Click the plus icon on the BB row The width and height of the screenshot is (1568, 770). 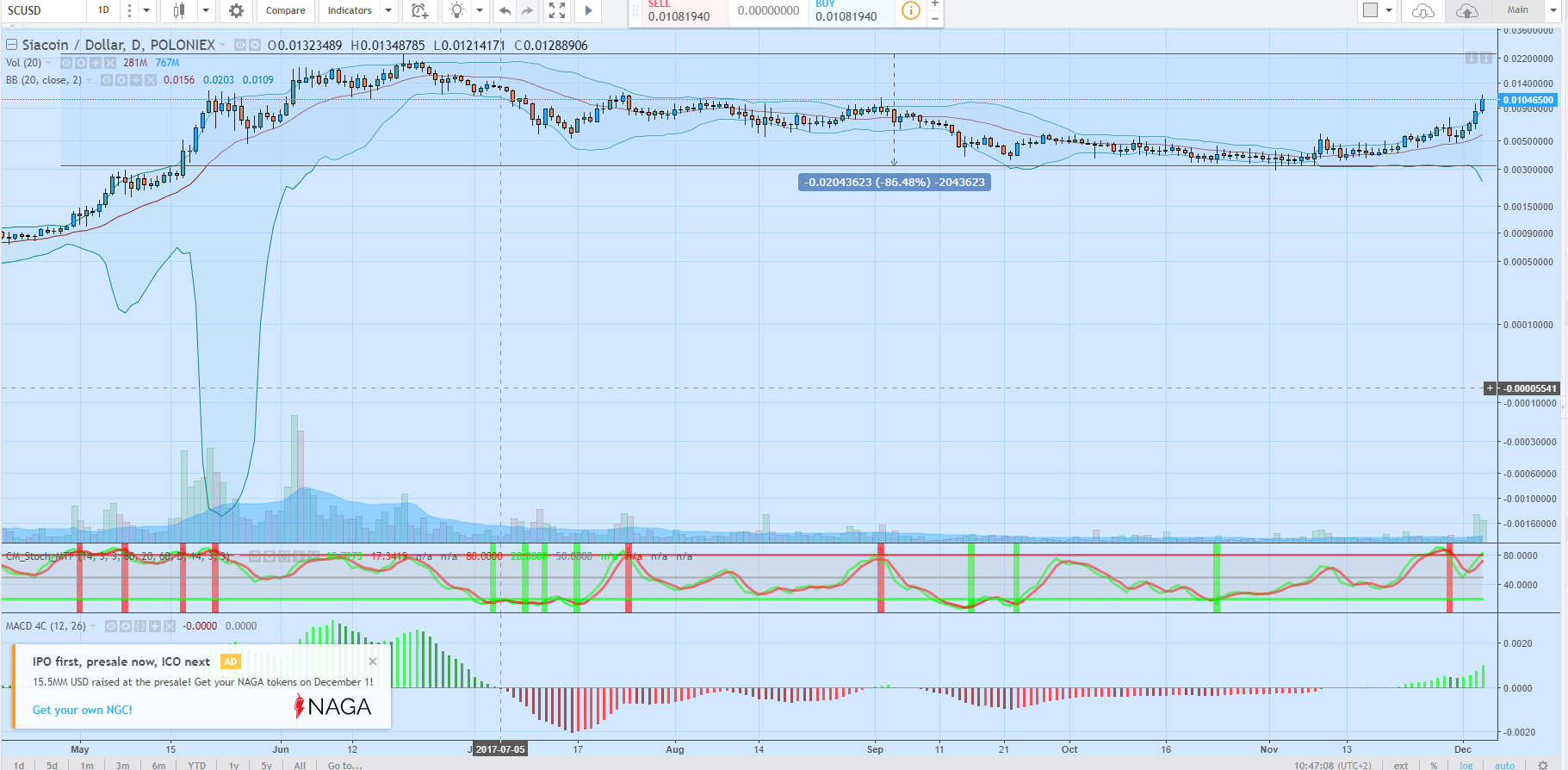pos(136,80)
